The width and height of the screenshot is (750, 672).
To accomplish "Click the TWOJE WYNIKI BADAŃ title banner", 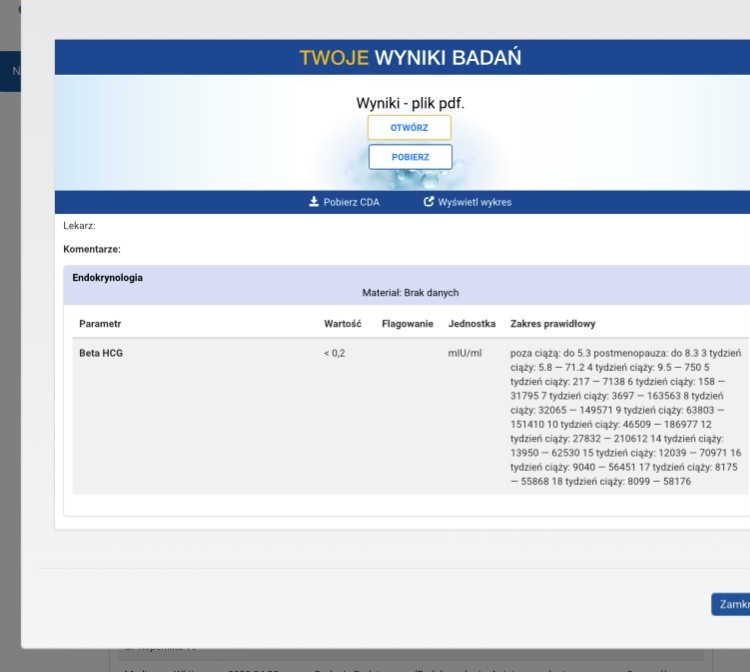I will (410, 57).
